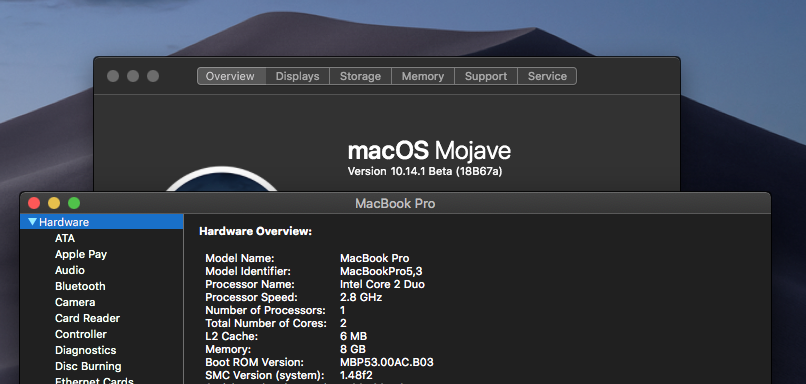Choose Bluetooth in the hardware list
806x384 pixels.
coord(80,286)
